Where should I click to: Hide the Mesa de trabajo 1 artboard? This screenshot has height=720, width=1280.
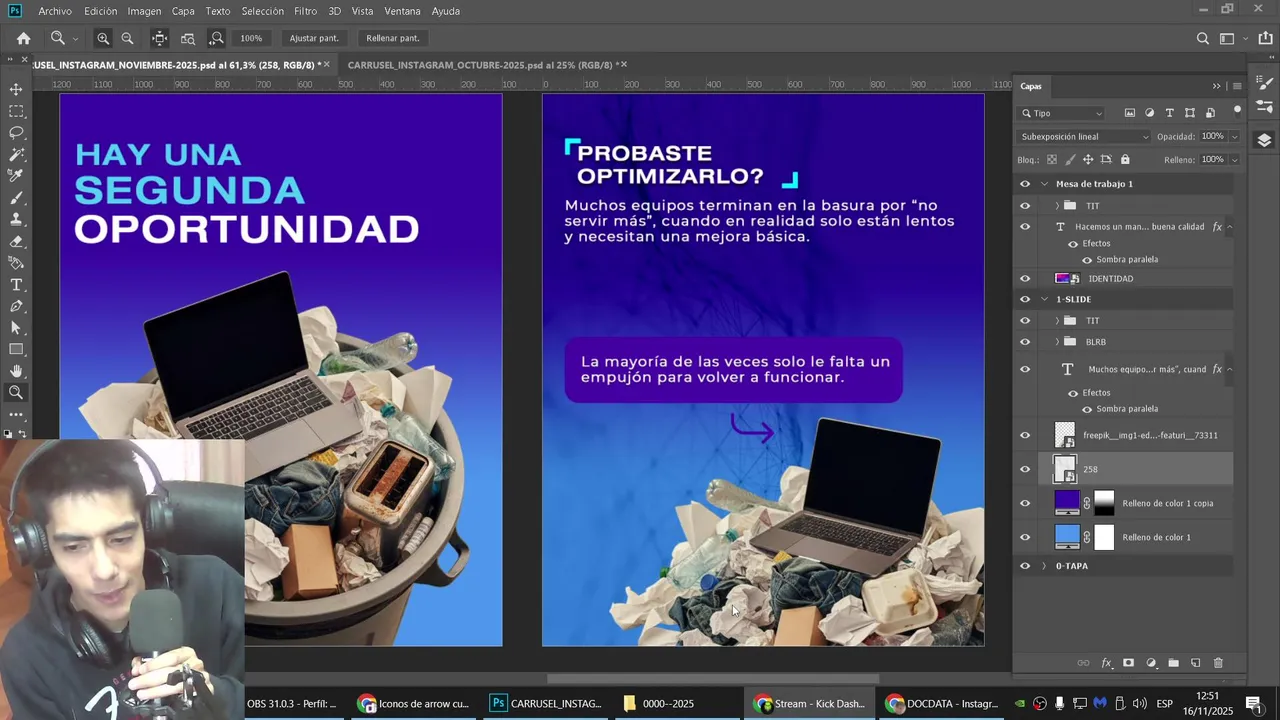pyautogui.click(x=1024, y=184)
